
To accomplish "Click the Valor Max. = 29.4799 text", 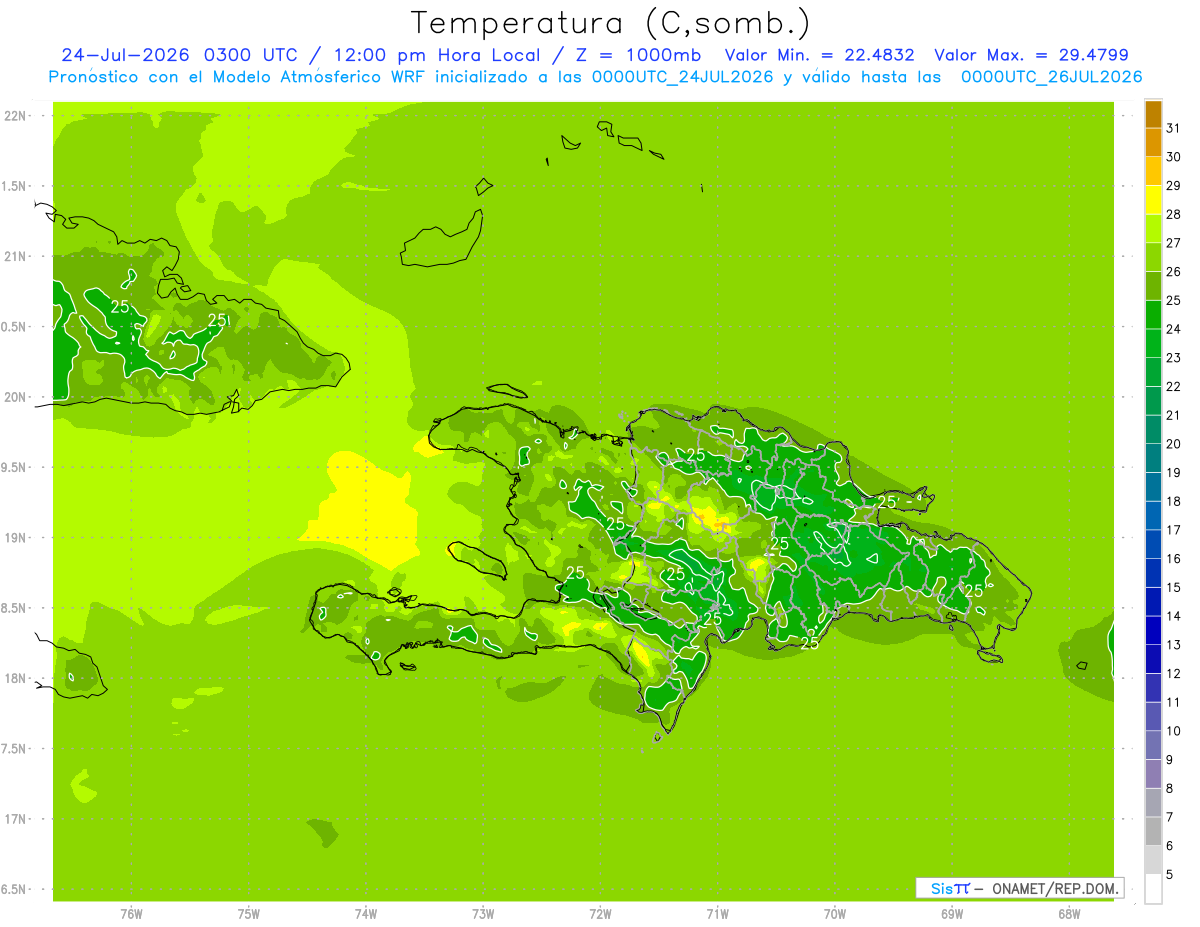I will 1031,55.
